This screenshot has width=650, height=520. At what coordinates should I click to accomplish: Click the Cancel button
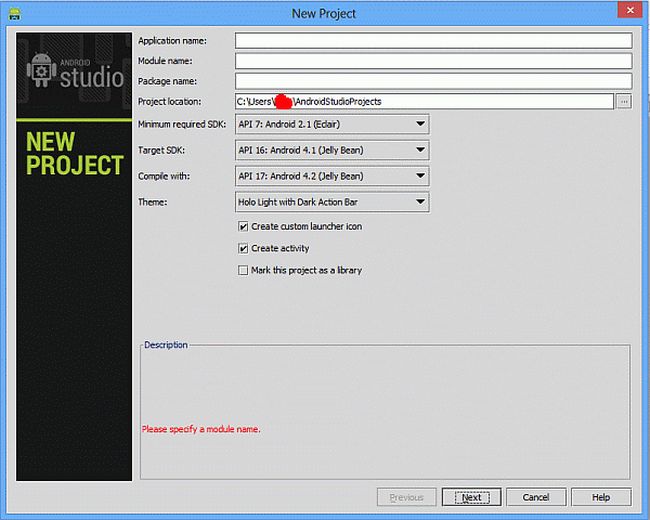click(x=536, y=497)
